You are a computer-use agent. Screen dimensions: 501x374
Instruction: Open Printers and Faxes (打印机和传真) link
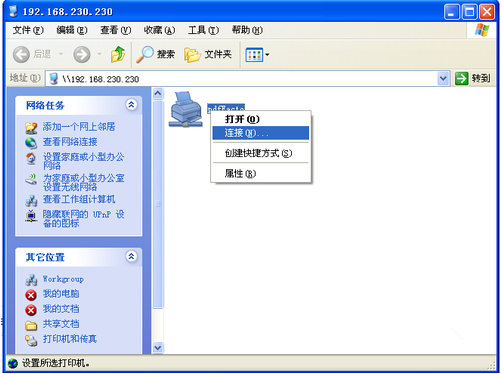point(70,339)
